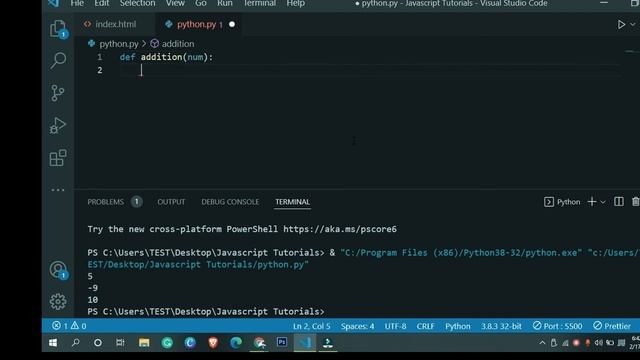Open the Selection menu
640x360 pixels.
coord(137,4)
